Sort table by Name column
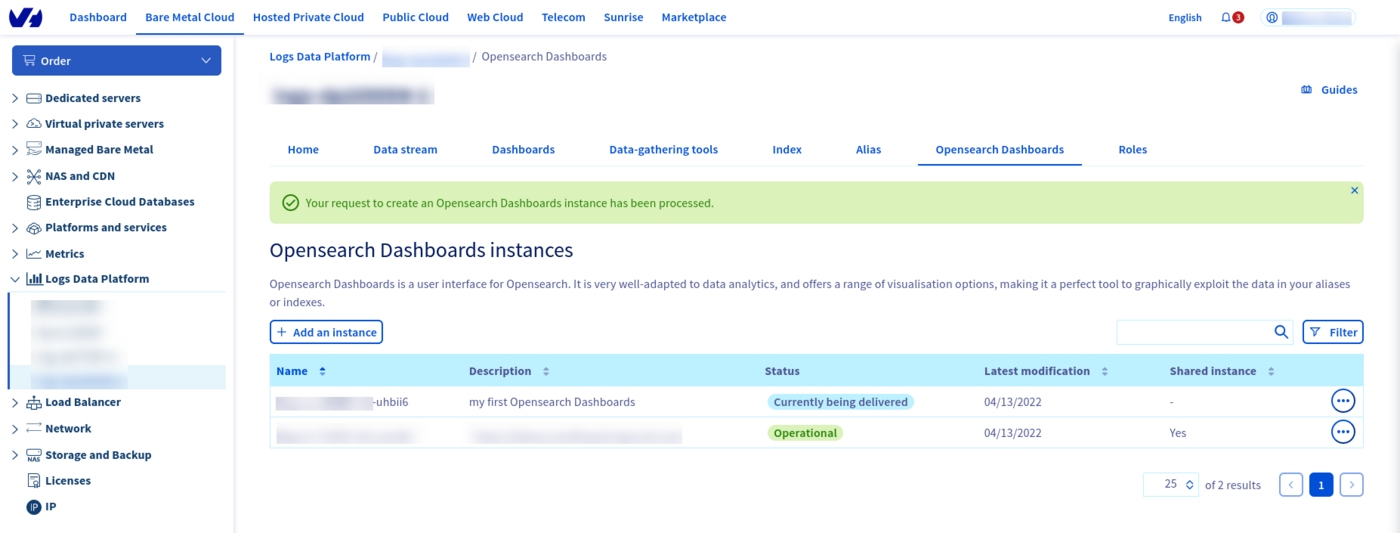 [322, 371]
